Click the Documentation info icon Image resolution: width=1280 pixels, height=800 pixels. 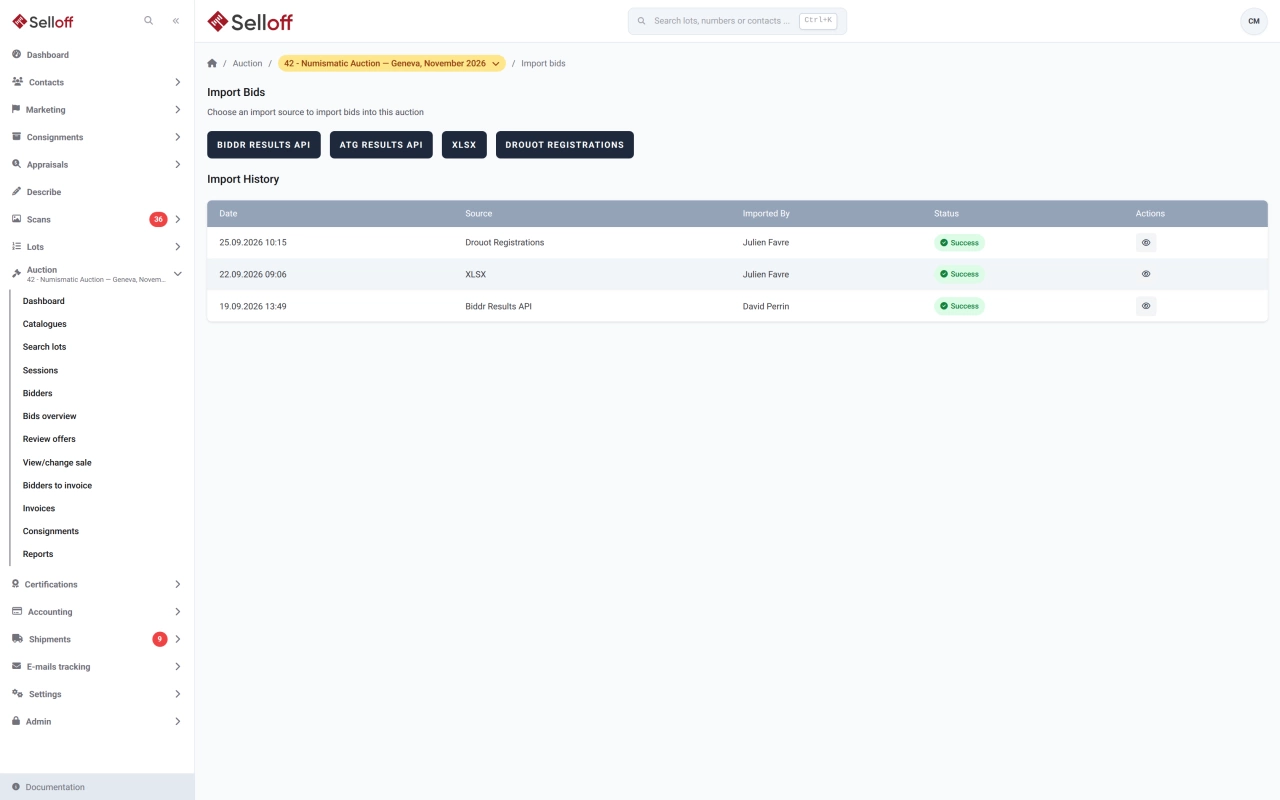coord(16,787)
